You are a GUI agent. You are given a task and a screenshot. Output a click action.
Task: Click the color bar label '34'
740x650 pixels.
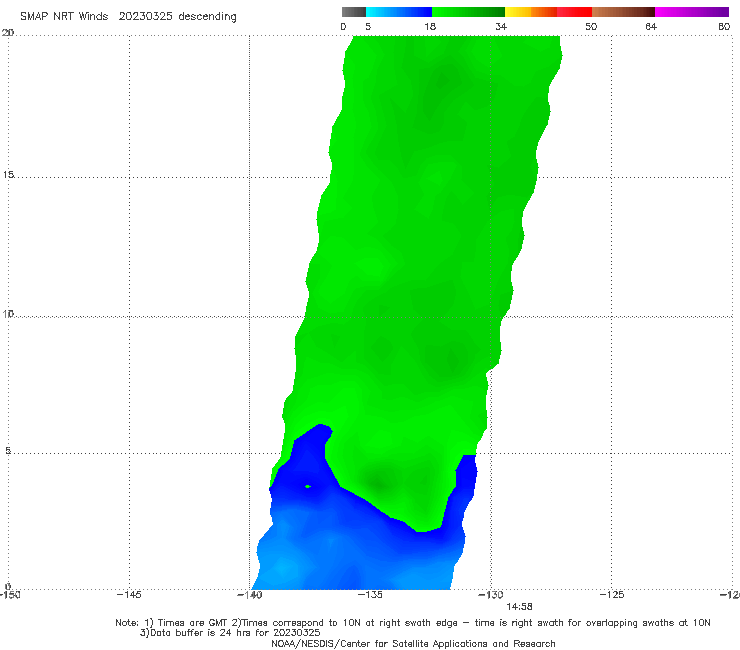point(501,26)
